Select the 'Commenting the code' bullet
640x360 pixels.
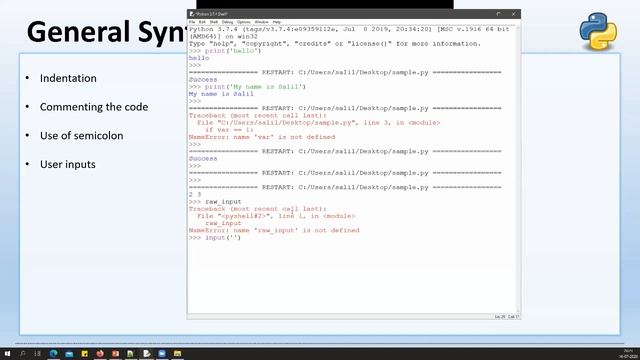(x=94, y=107)
